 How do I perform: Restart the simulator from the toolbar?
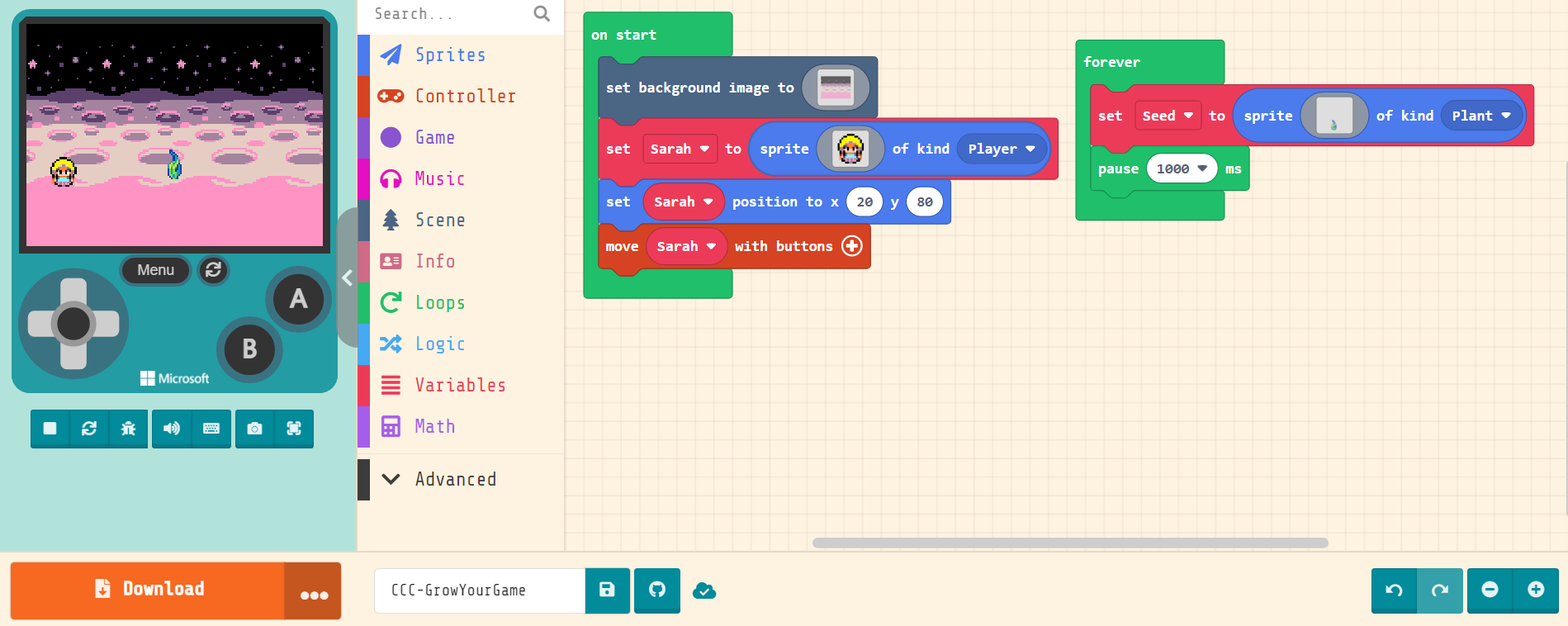pos(89,429)
